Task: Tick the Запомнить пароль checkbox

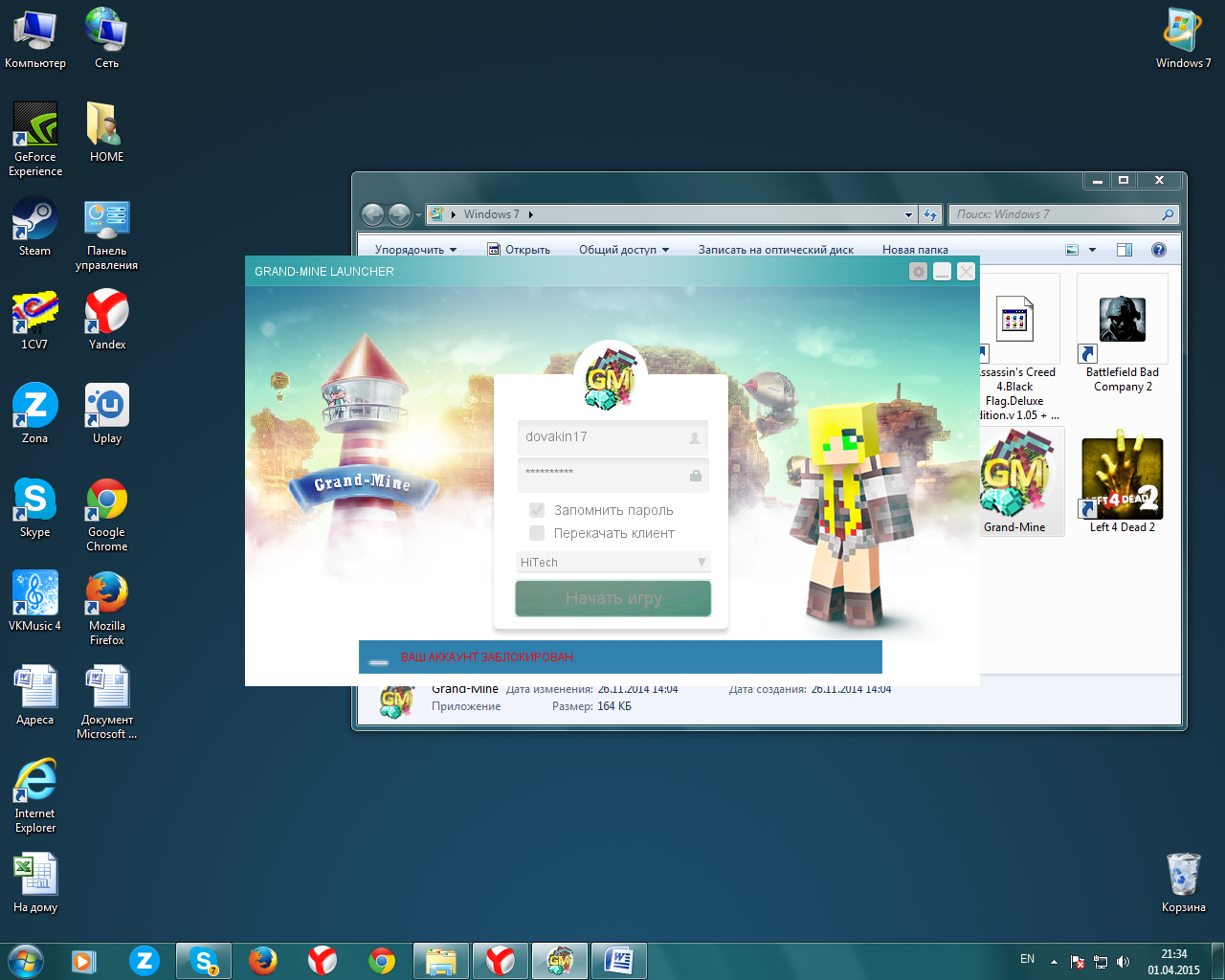Action: point(537,510)
